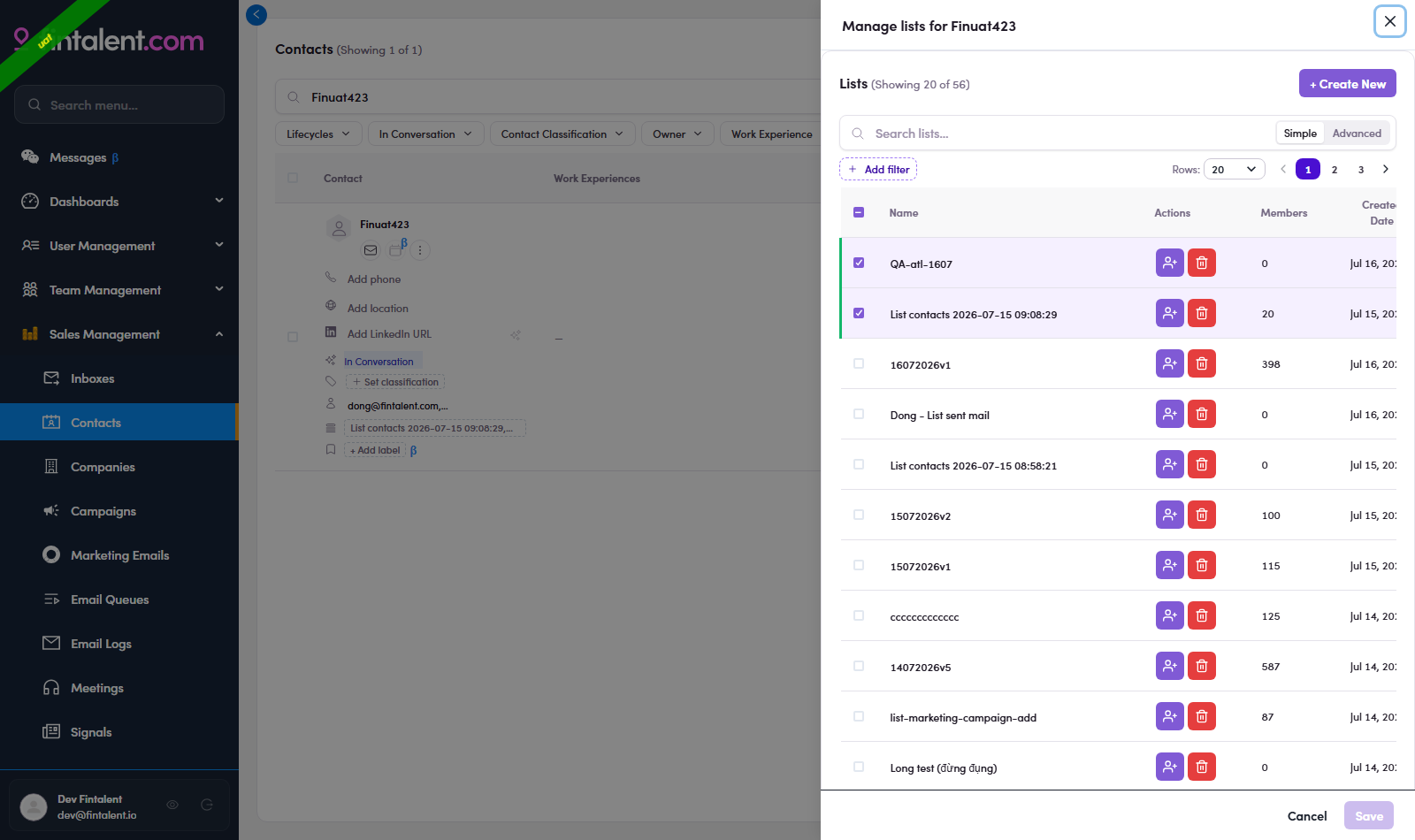Open the Lifecycles filter dropdown

coord(318,134)
